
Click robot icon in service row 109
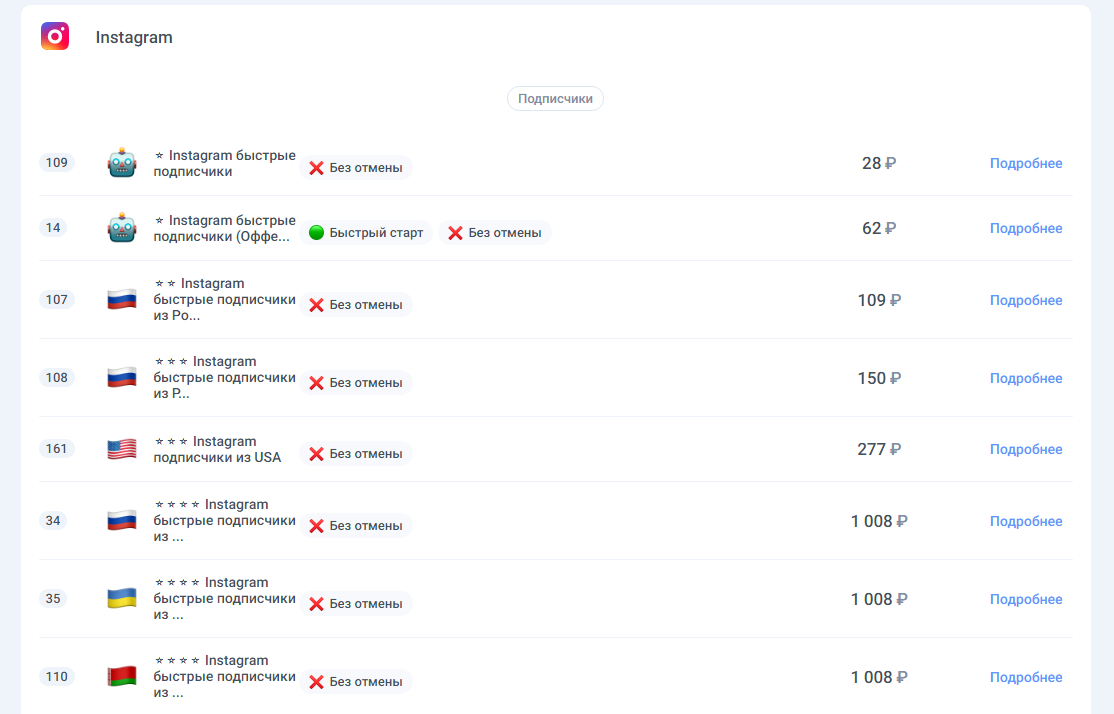click(x=122, y=163)
